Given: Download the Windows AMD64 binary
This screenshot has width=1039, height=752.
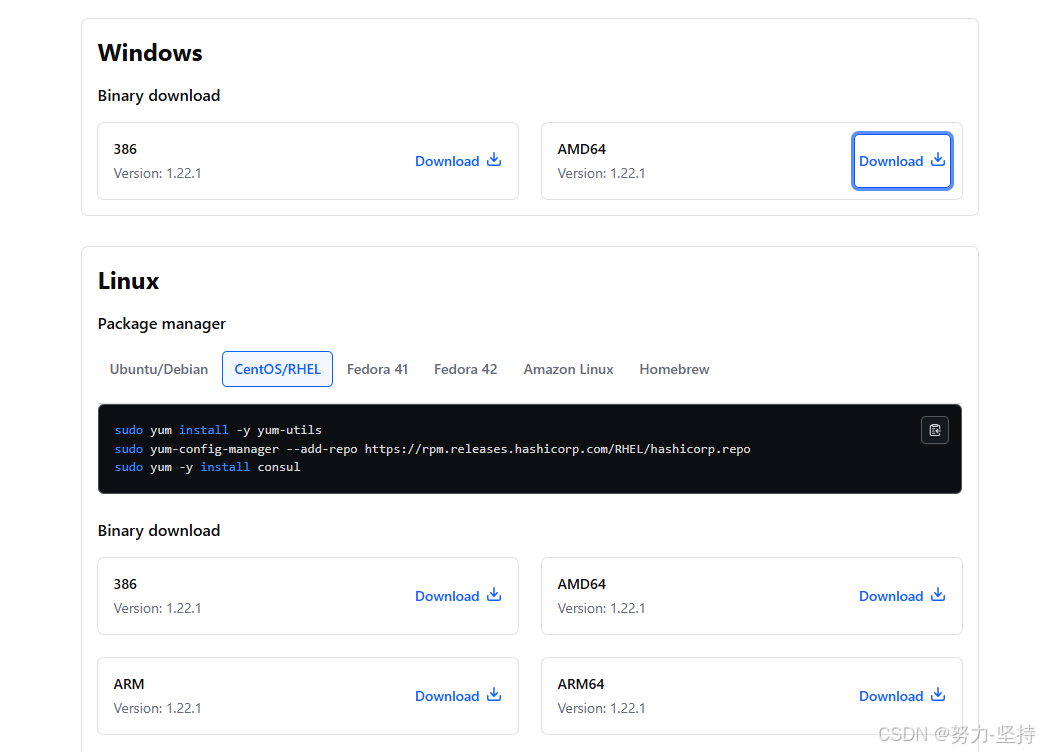Looking at the screenshot, I should [x=902, y=161].
